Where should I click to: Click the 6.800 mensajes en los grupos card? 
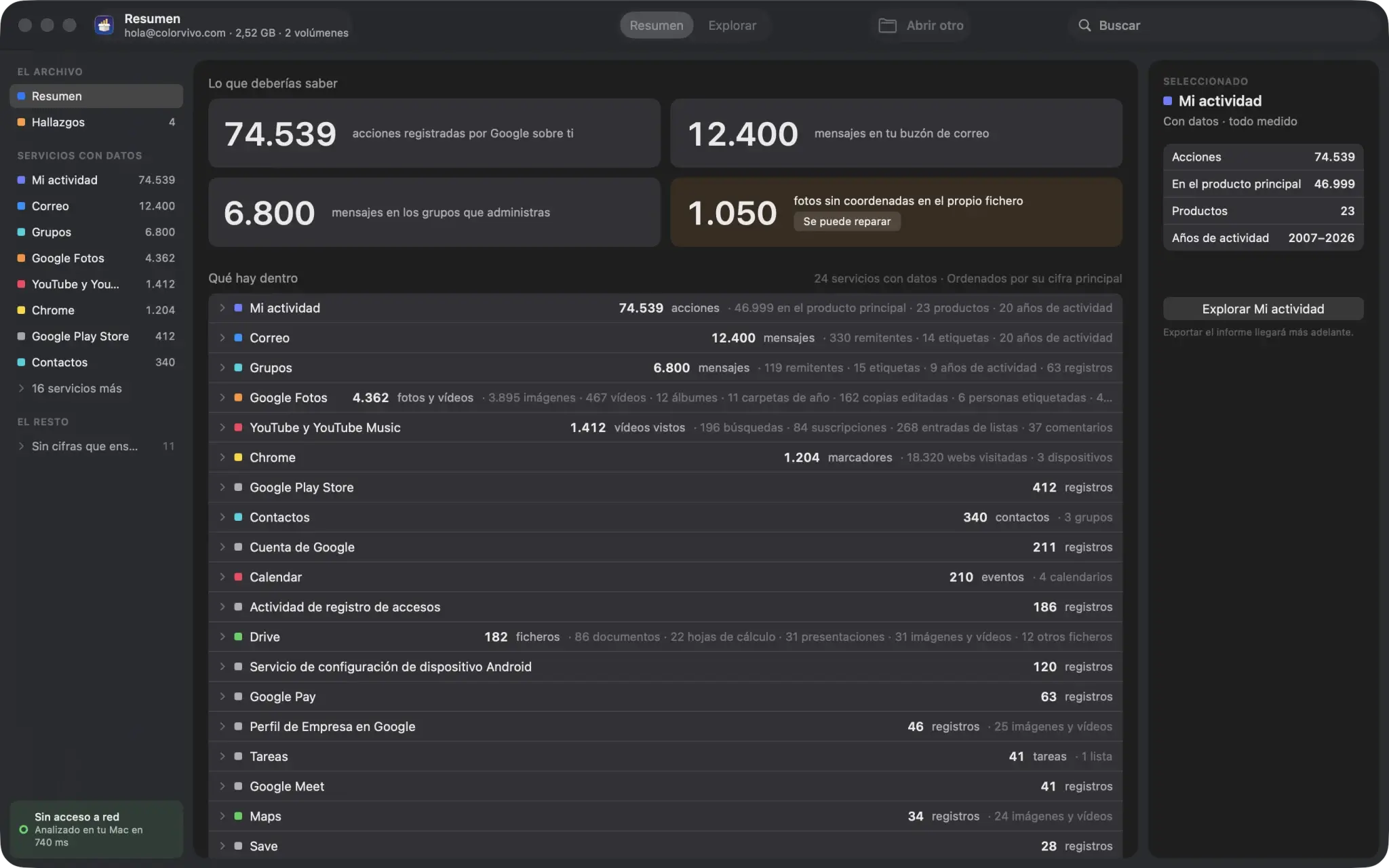434,212
